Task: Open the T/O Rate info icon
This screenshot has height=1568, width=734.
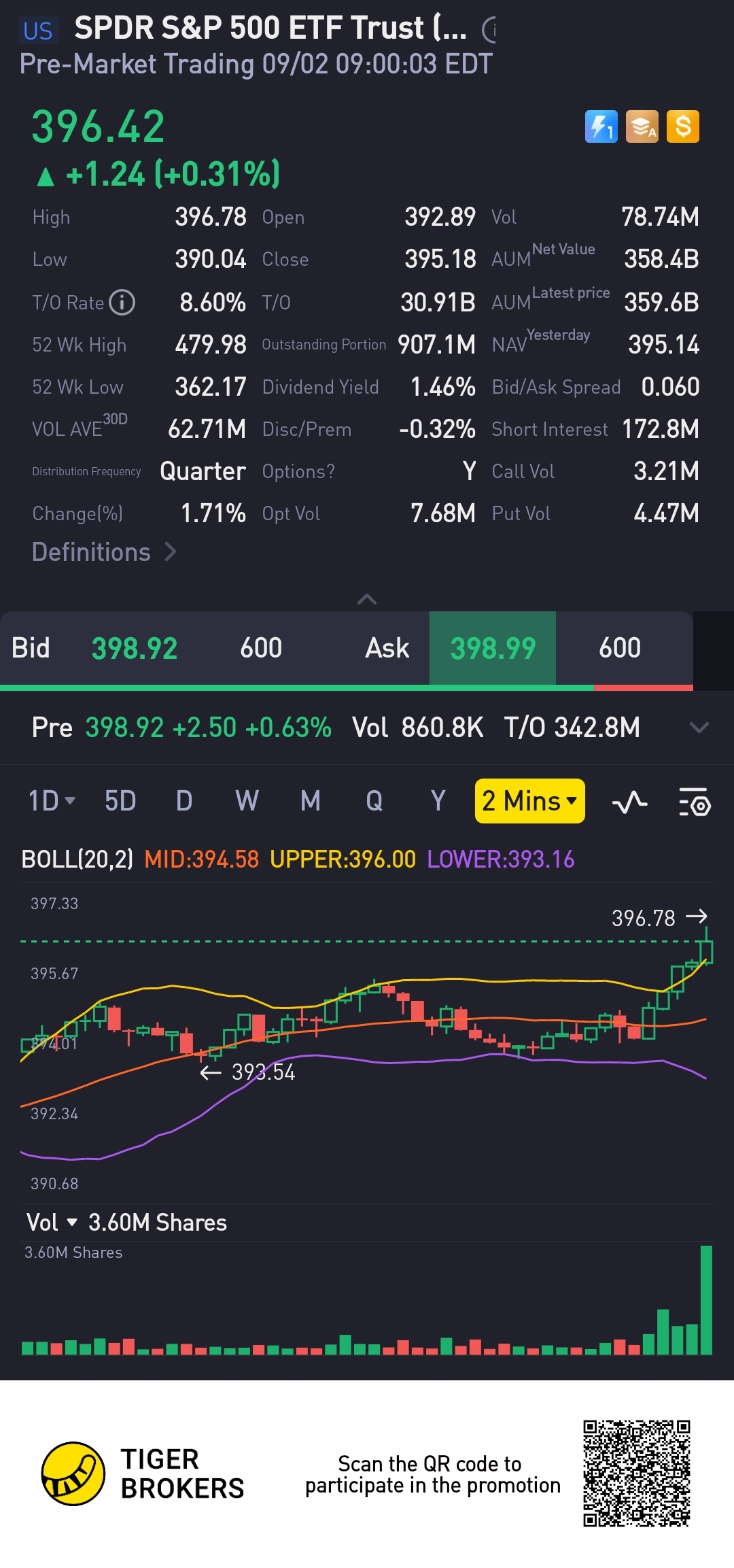Action: click(x=122, y=303)
